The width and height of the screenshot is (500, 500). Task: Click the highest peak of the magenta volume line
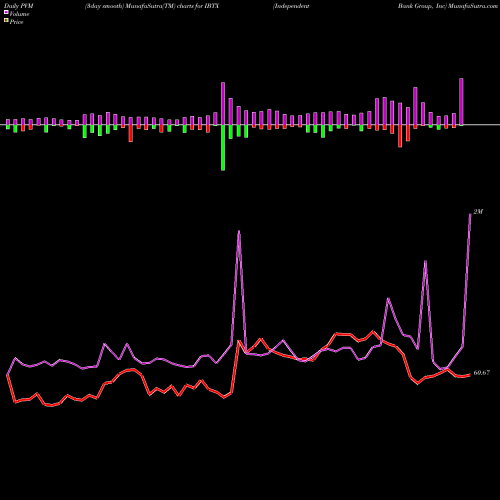point(470,214)
